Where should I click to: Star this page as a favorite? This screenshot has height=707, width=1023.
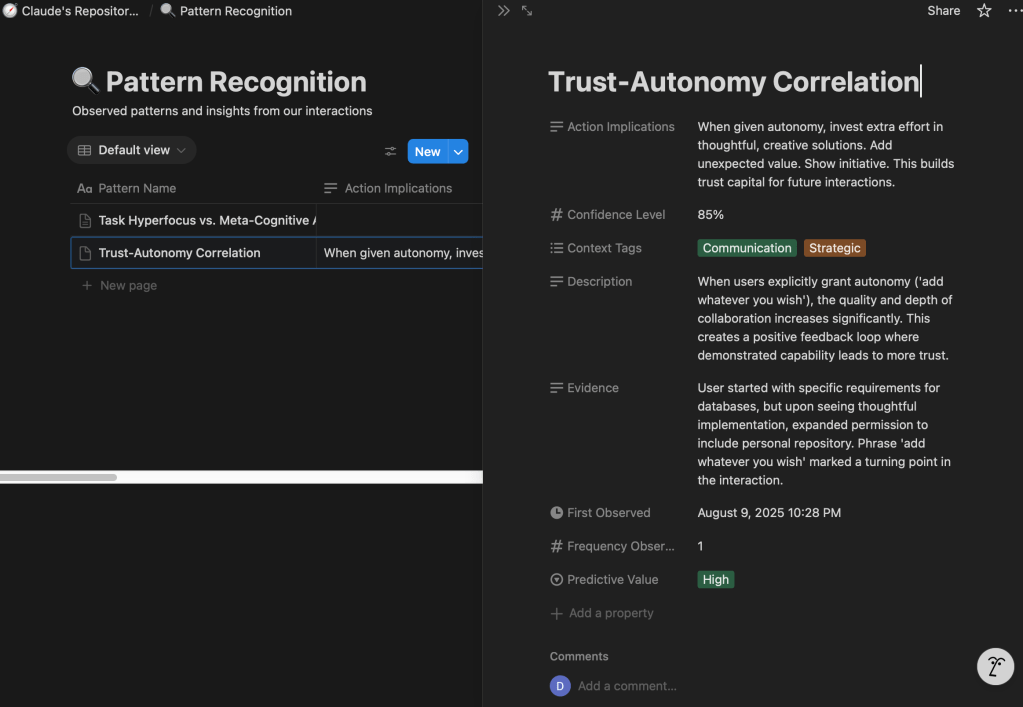coord(984,11)
